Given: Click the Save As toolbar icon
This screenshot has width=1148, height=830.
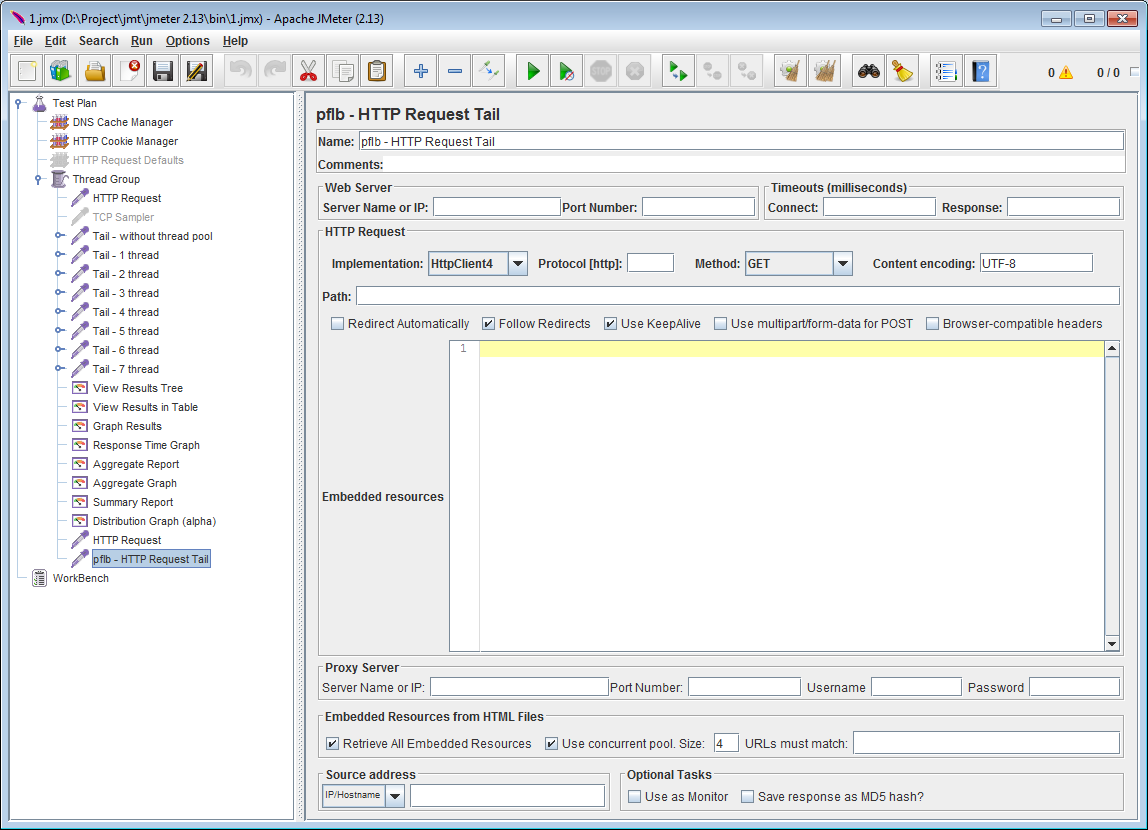Looking at the screenshot, I should coord(196,71).
